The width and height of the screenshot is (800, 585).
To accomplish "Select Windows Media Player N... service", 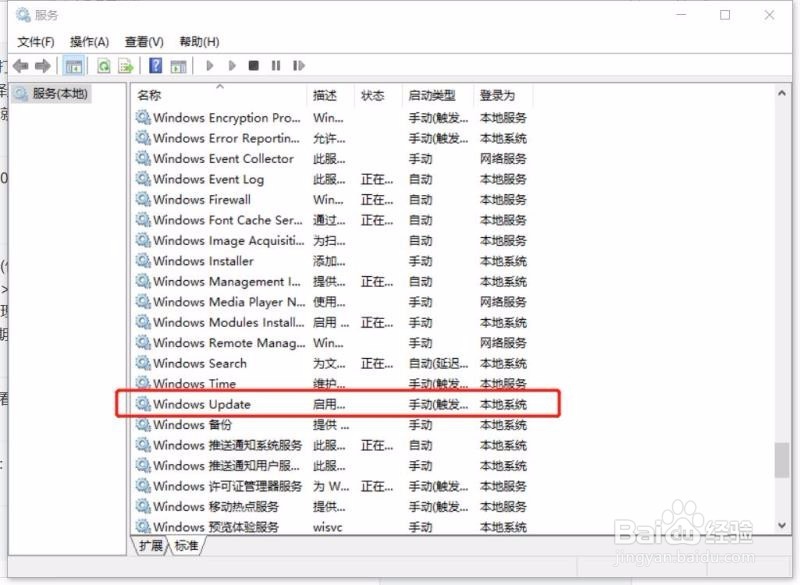I will click(x=332, y=302).
